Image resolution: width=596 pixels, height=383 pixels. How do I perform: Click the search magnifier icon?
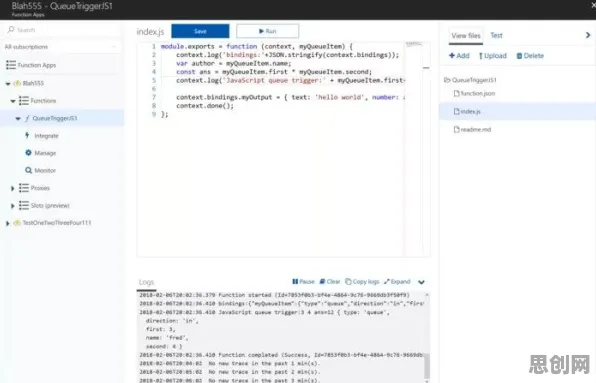(x=11, y=30)
